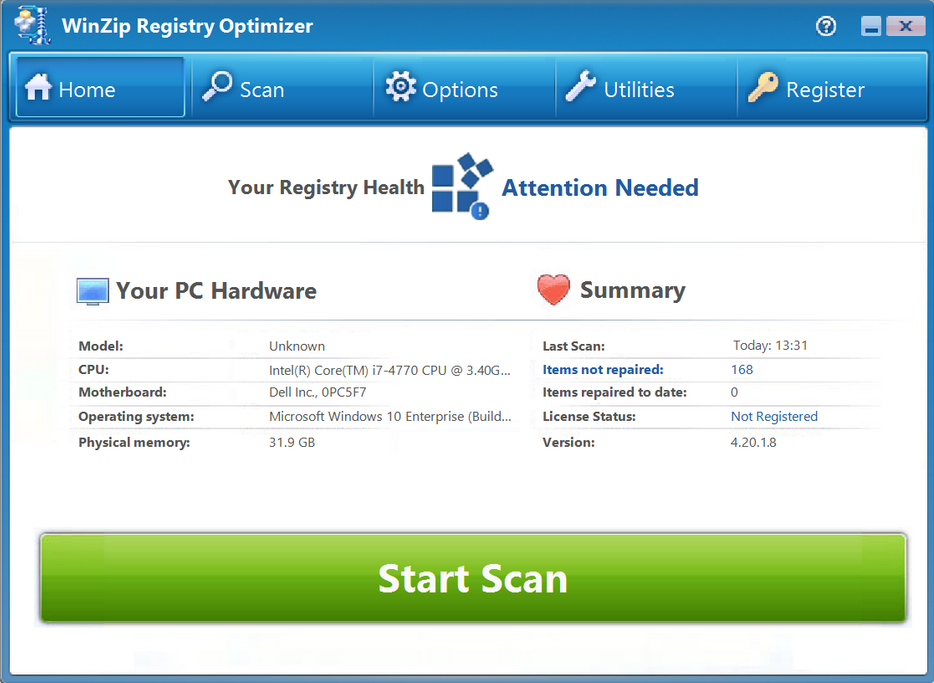Click the WinZip Registry Optimizer logo icon
Viewport: 934px width, 683px height.
tap(33, 25)
